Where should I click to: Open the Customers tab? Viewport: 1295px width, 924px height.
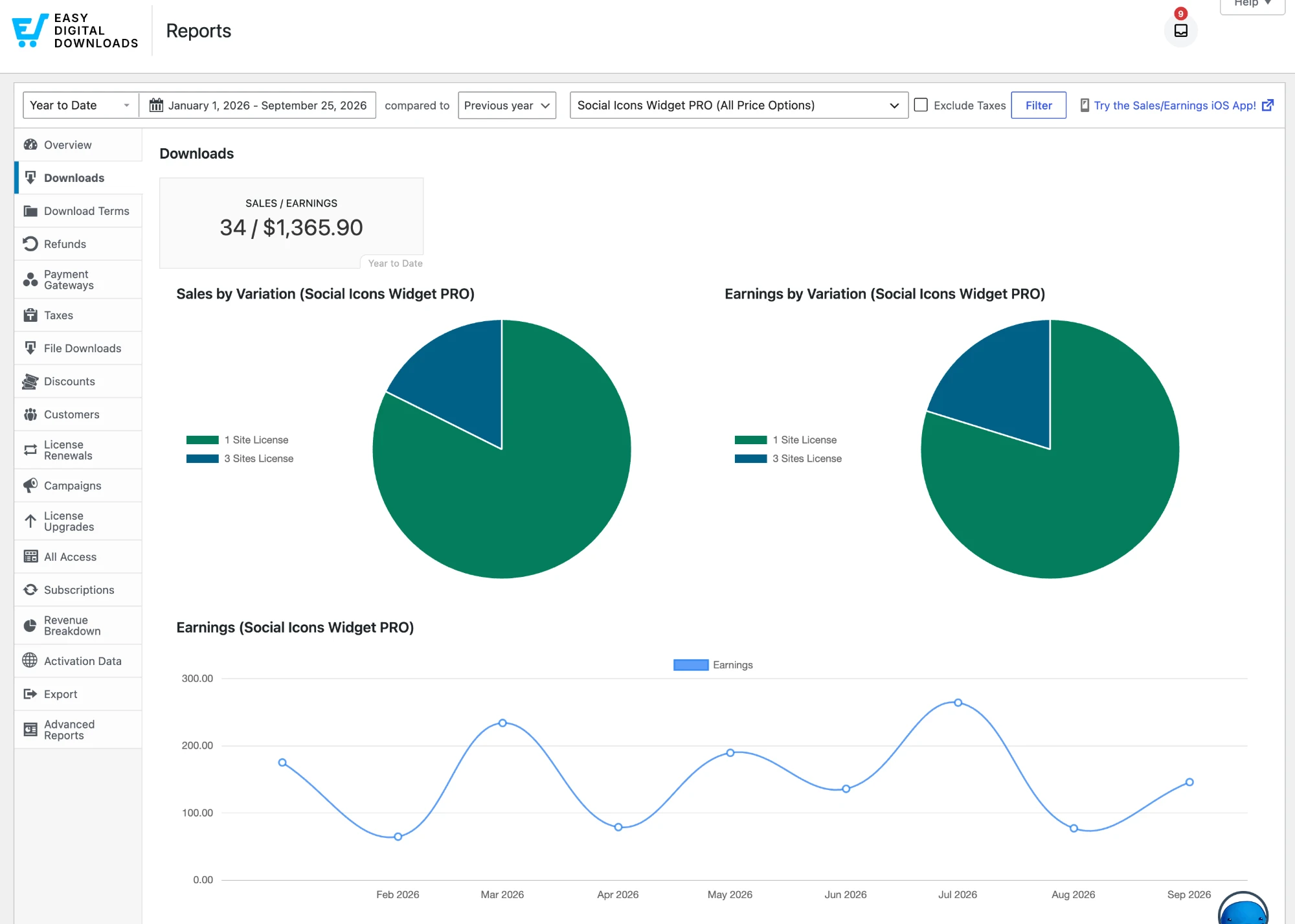(78, 414)
